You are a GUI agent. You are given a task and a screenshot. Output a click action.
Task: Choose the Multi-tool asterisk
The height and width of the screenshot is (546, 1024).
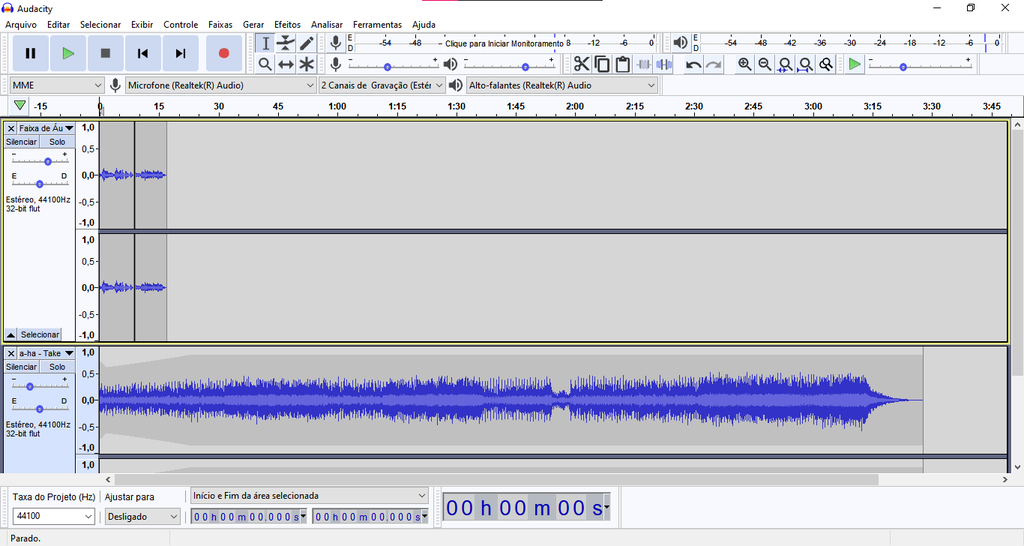pos(307,65)
